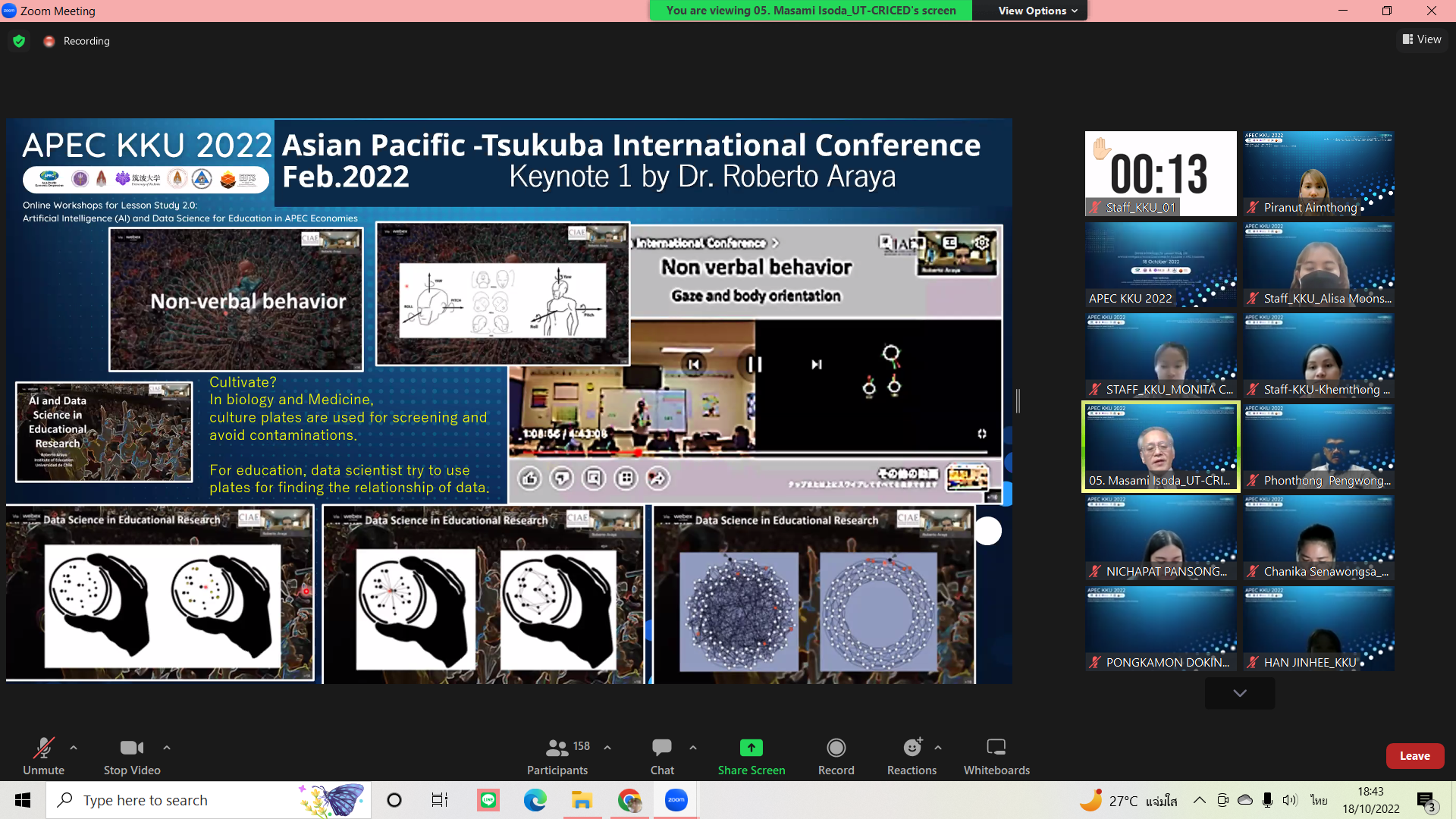Open the View Options dropdown
Viewport: 1456px width, 819px height.
pos(1037,11)
